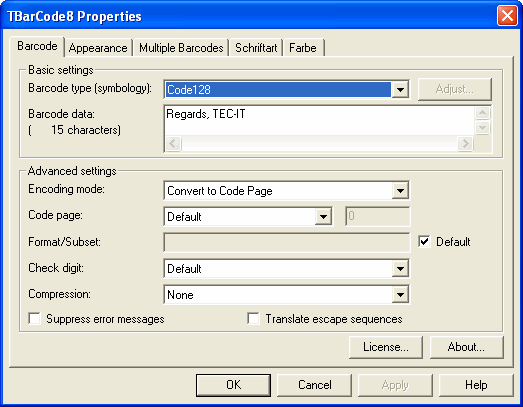This screenshot has height=407, width=523.
Task: Open the About... dialog button
Action: pos(466,347)
